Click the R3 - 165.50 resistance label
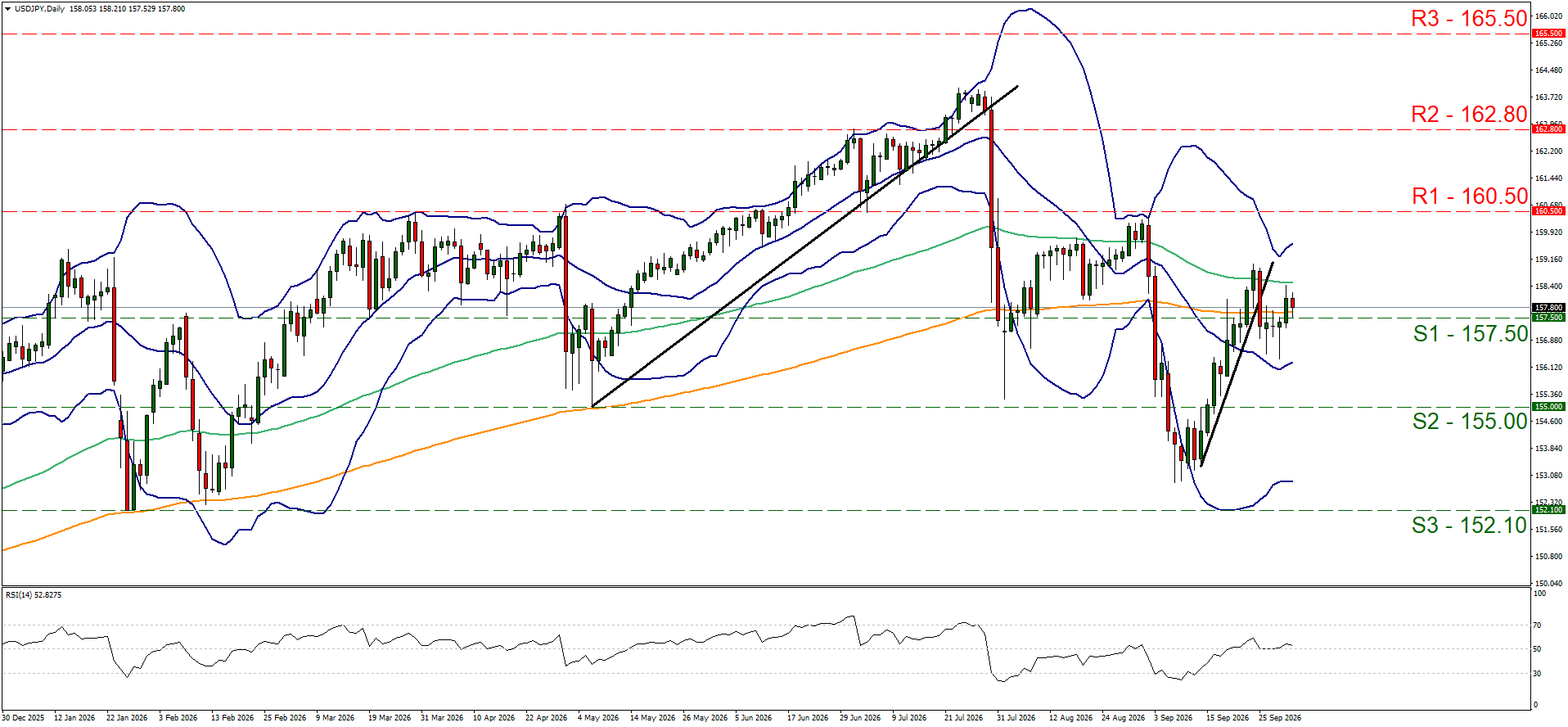1568x727 pixels. [x=1469, y=18]
